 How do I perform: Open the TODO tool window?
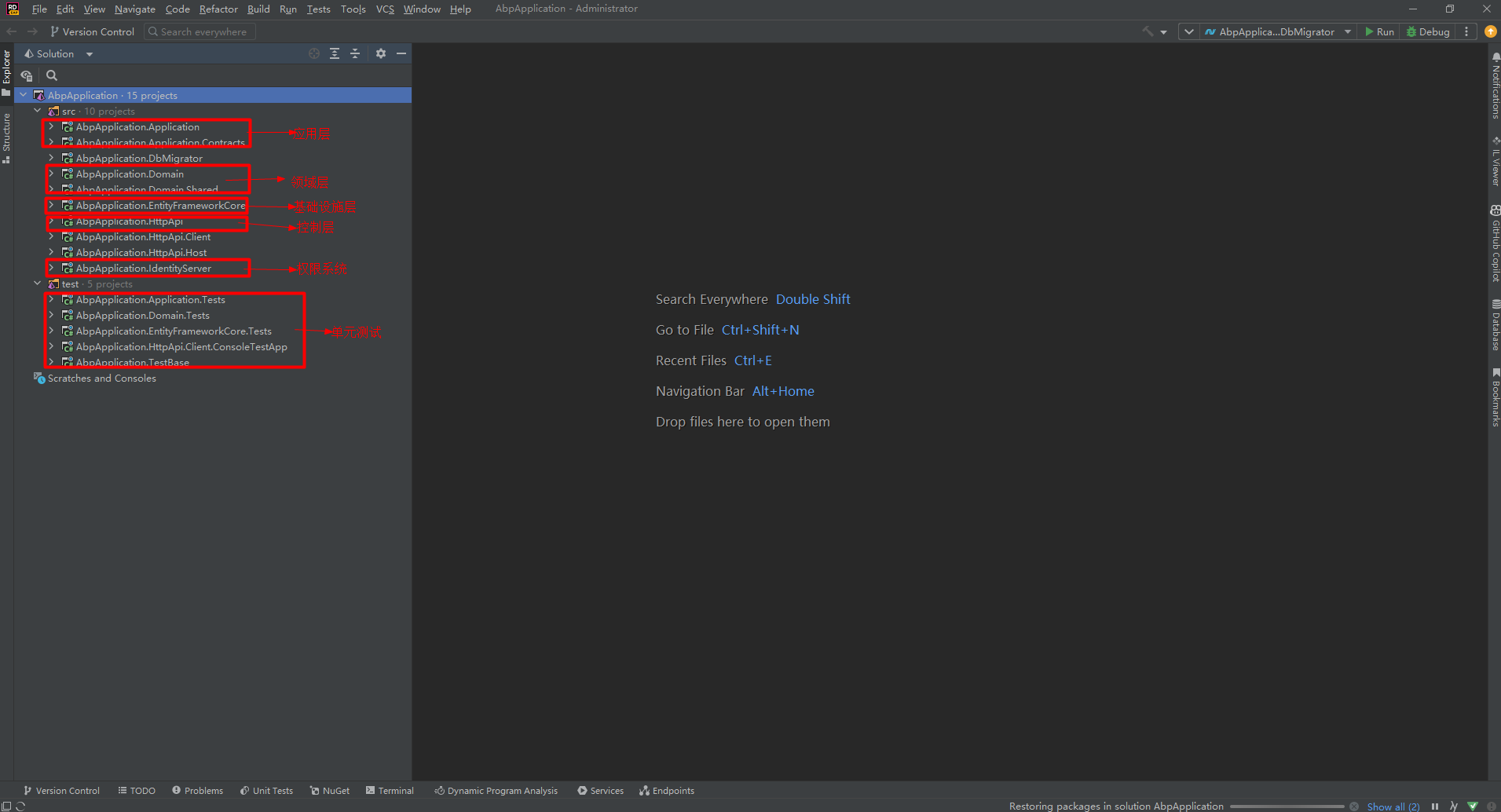[137, 791]
